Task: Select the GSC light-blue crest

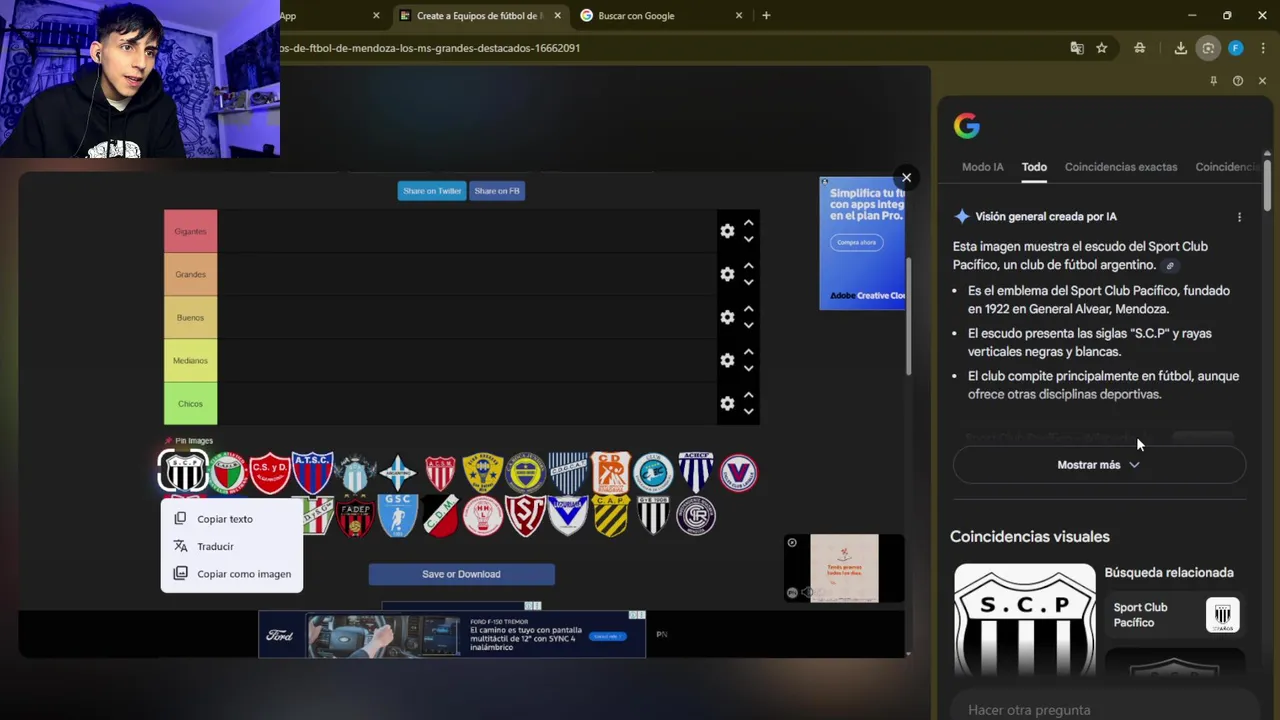Action: 398,516
